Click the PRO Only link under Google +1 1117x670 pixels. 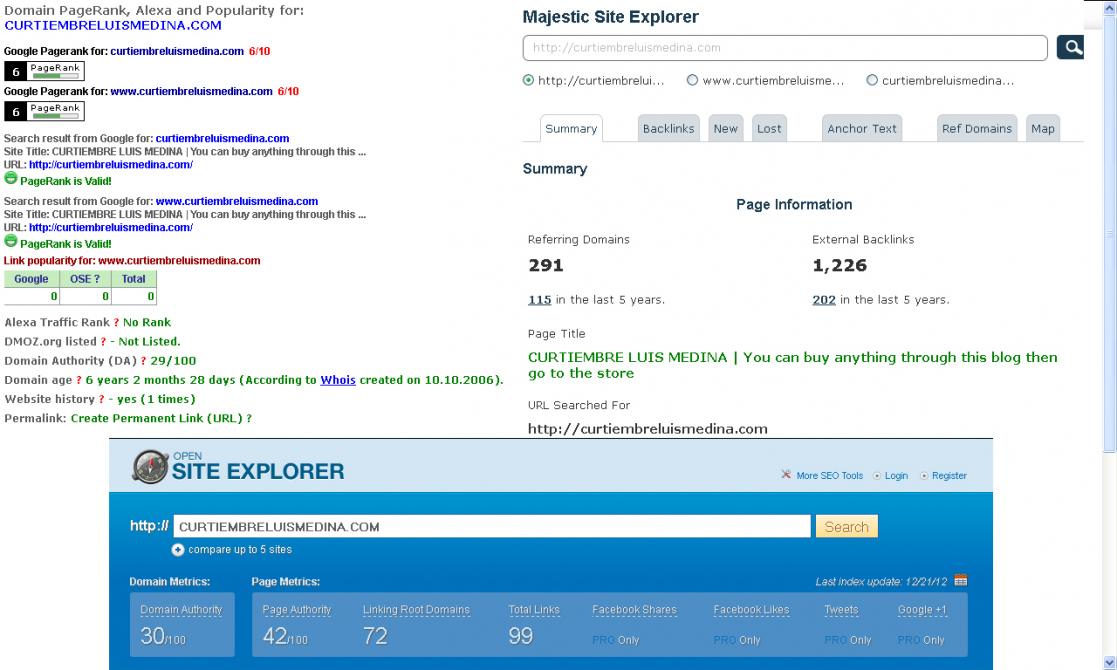[x=921, y=640]
